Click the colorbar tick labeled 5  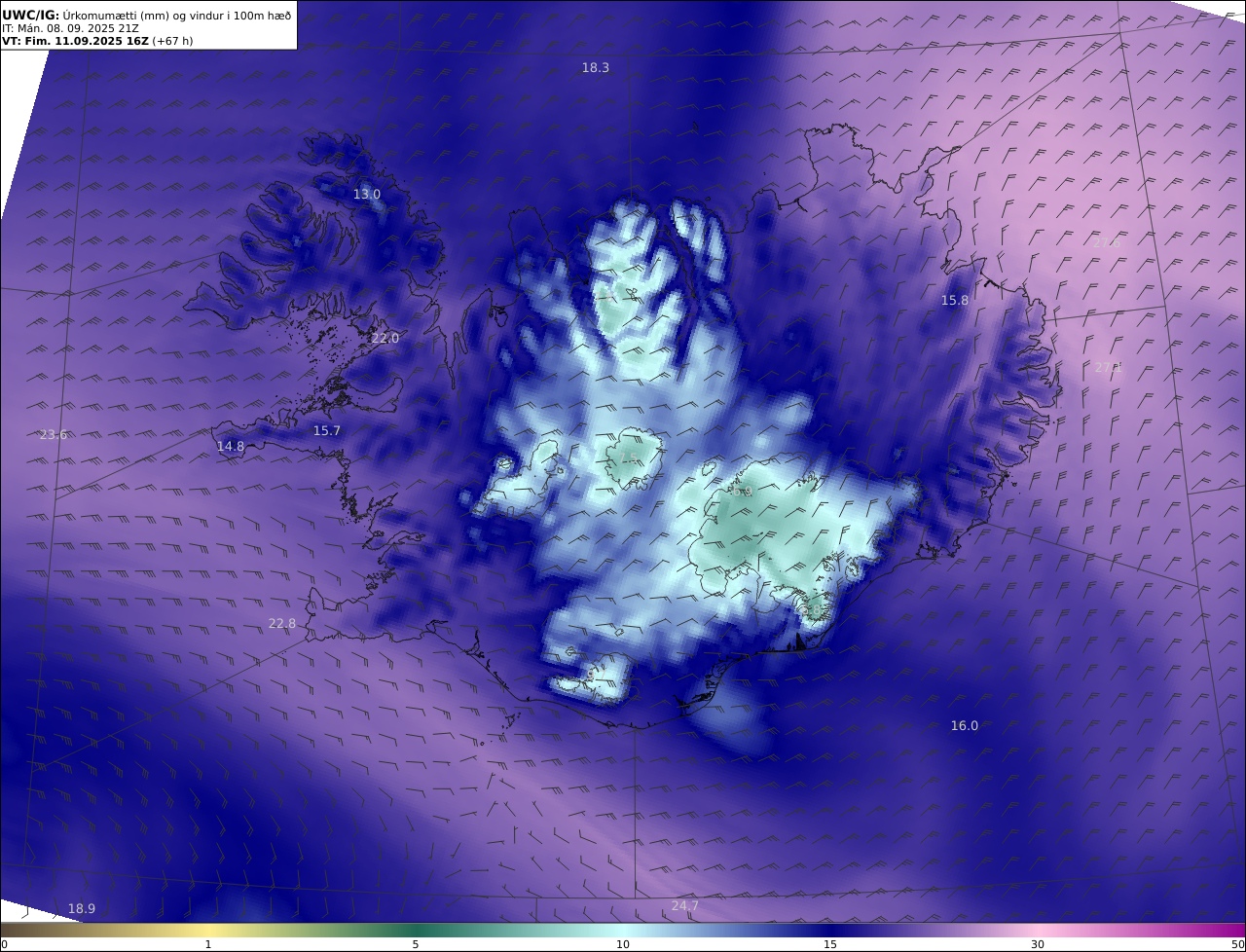(x=416, y=944)
